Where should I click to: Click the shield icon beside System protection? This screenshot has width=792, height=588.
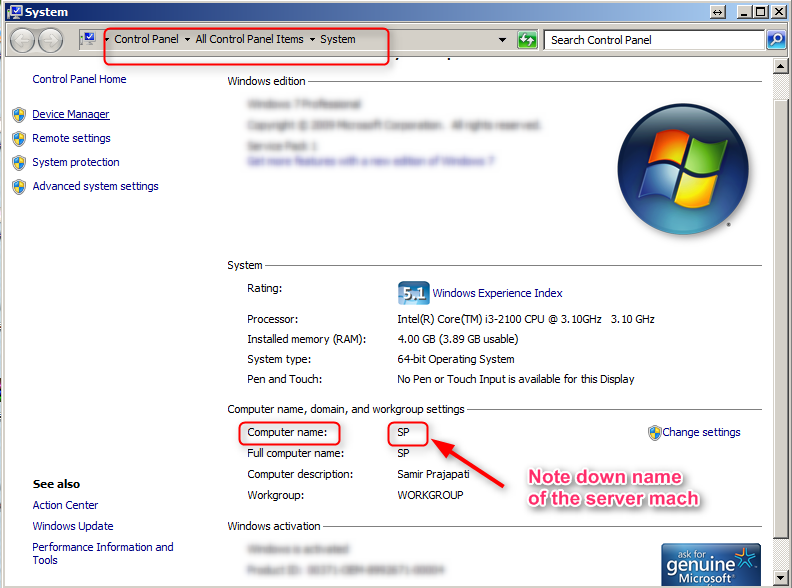pyautogui.click(x=19, y=163)
